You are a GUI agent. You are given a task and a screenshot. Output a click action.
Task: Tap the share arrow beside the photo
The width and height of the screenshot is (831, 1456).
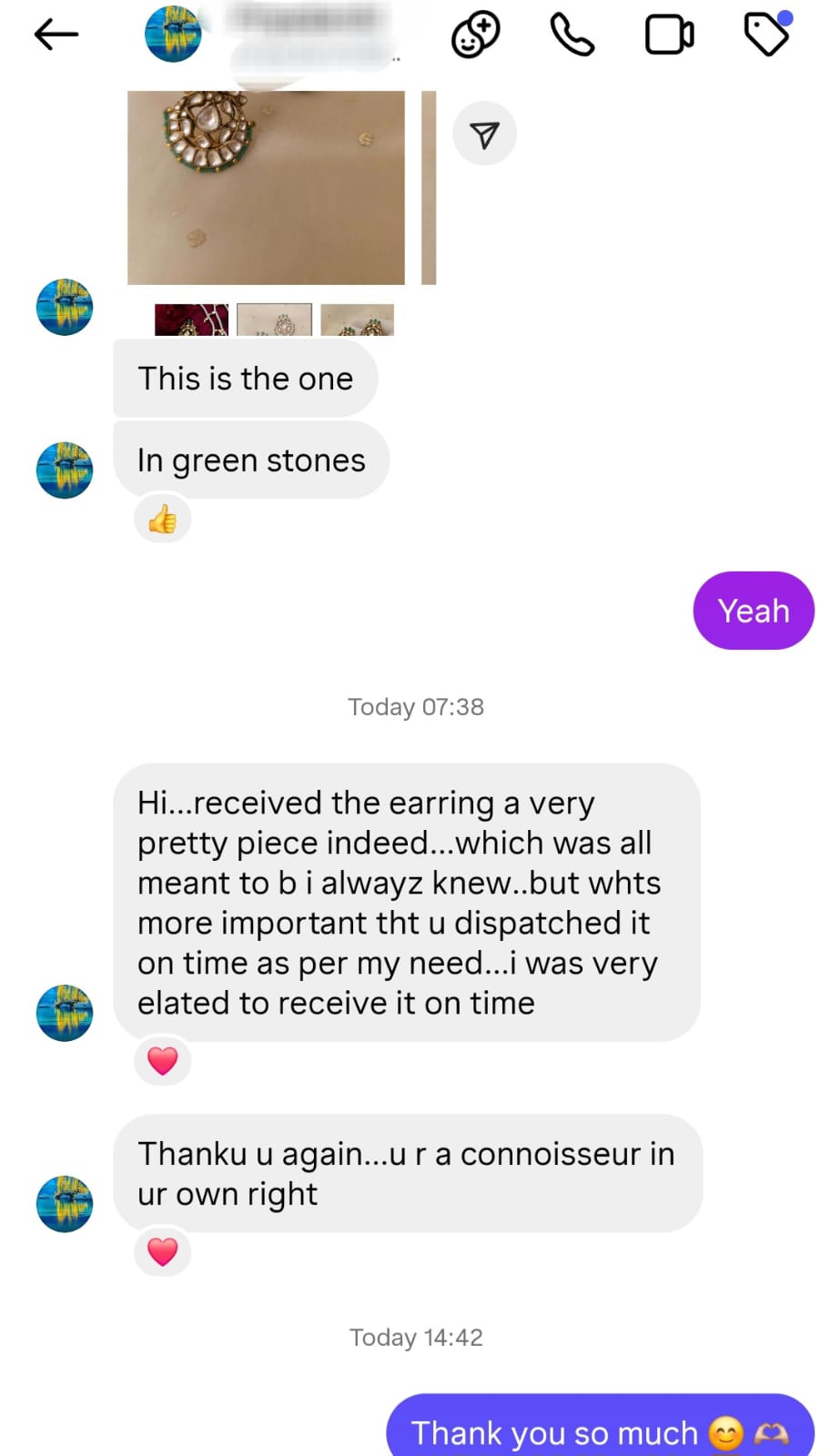[x=484, y=134]
